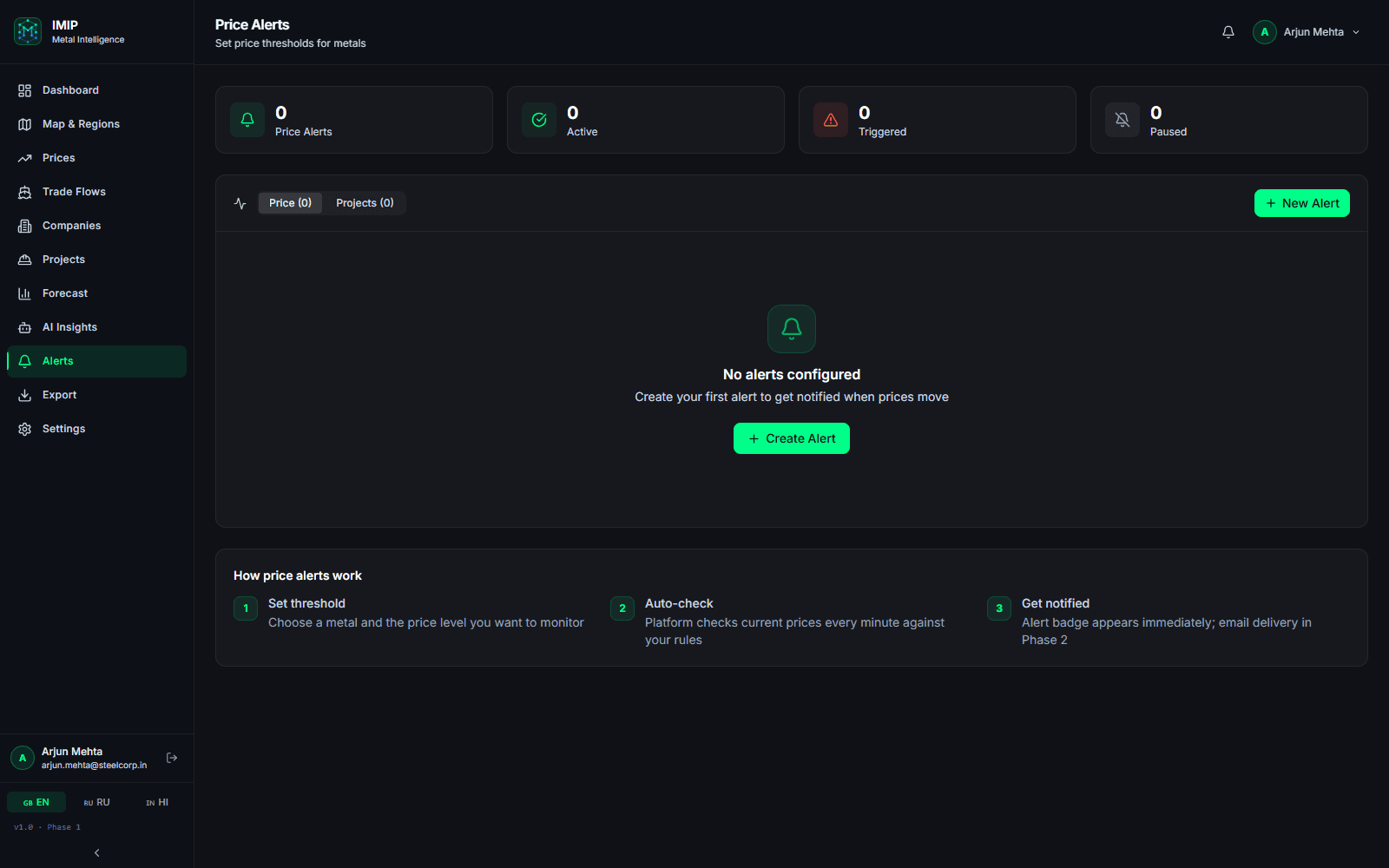Open the Dashboard sidebar icon
1389x868 pixels.
click(24, 90)
